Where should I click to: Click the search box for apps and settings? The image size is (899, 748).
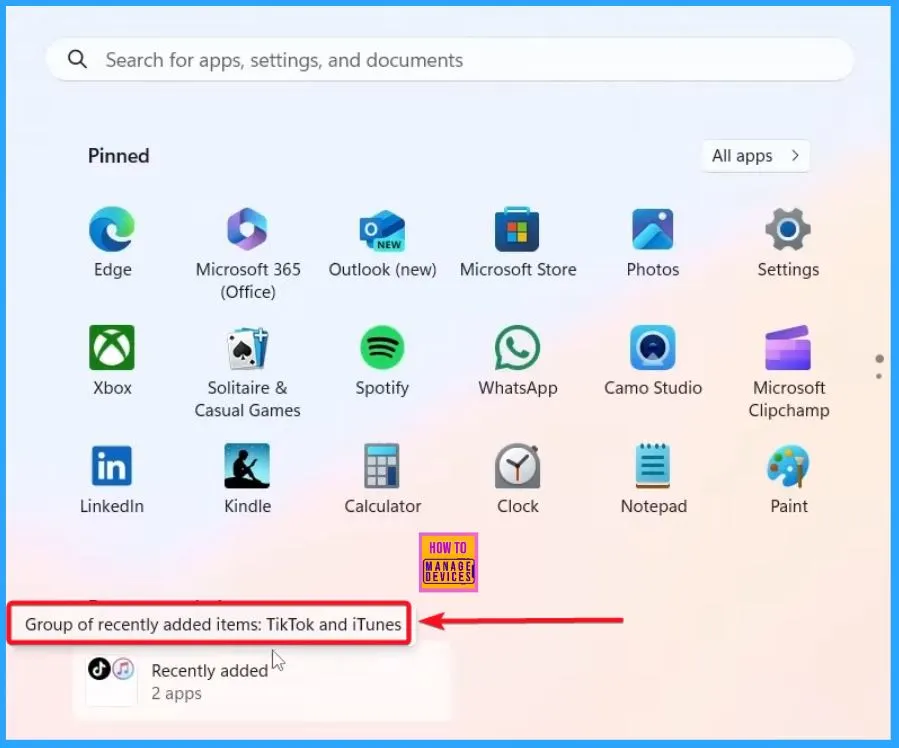tap(450, 60)
